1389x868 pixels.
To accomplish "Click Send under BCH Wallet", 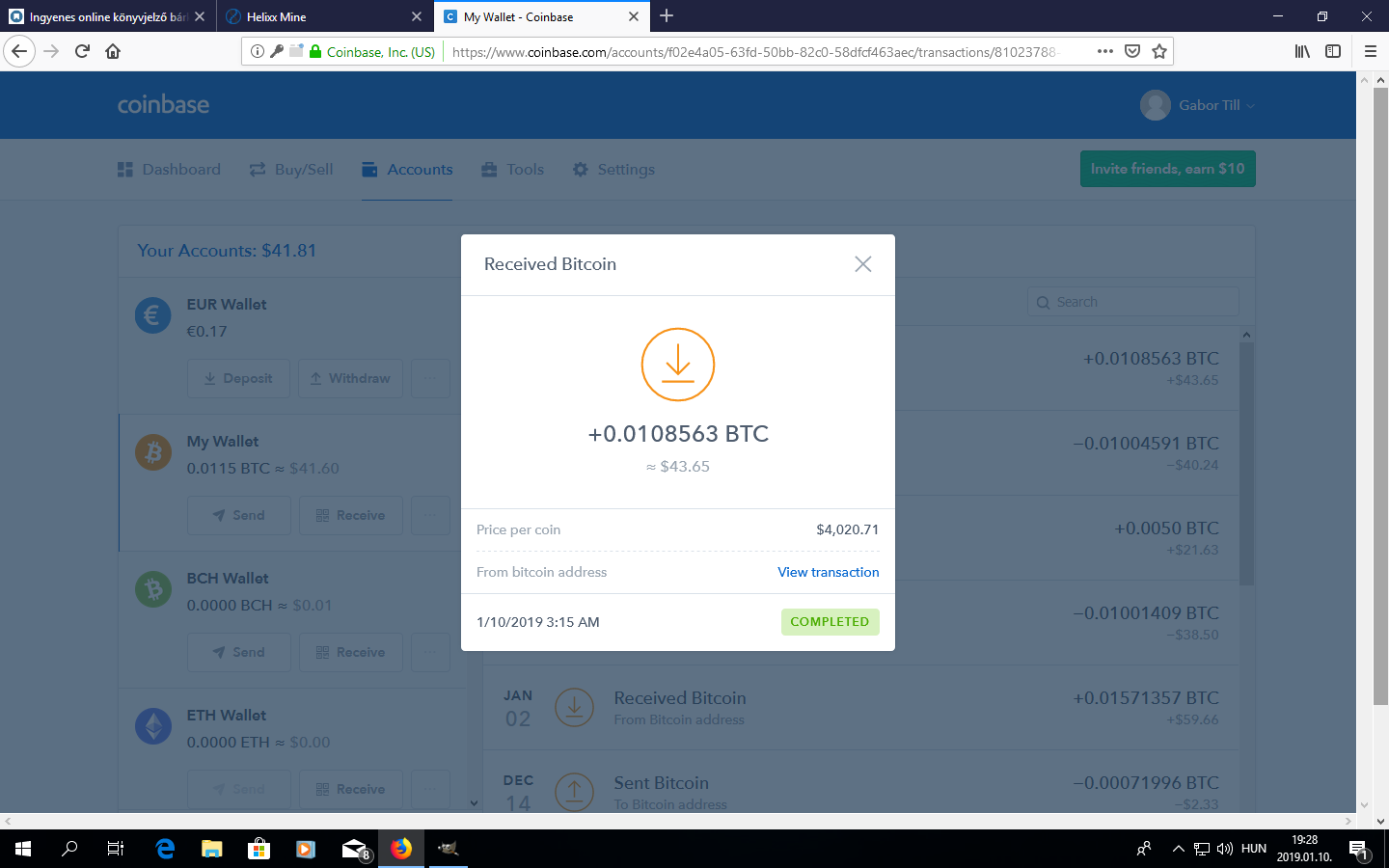I will pyautogui.click(x=238, y=653).
